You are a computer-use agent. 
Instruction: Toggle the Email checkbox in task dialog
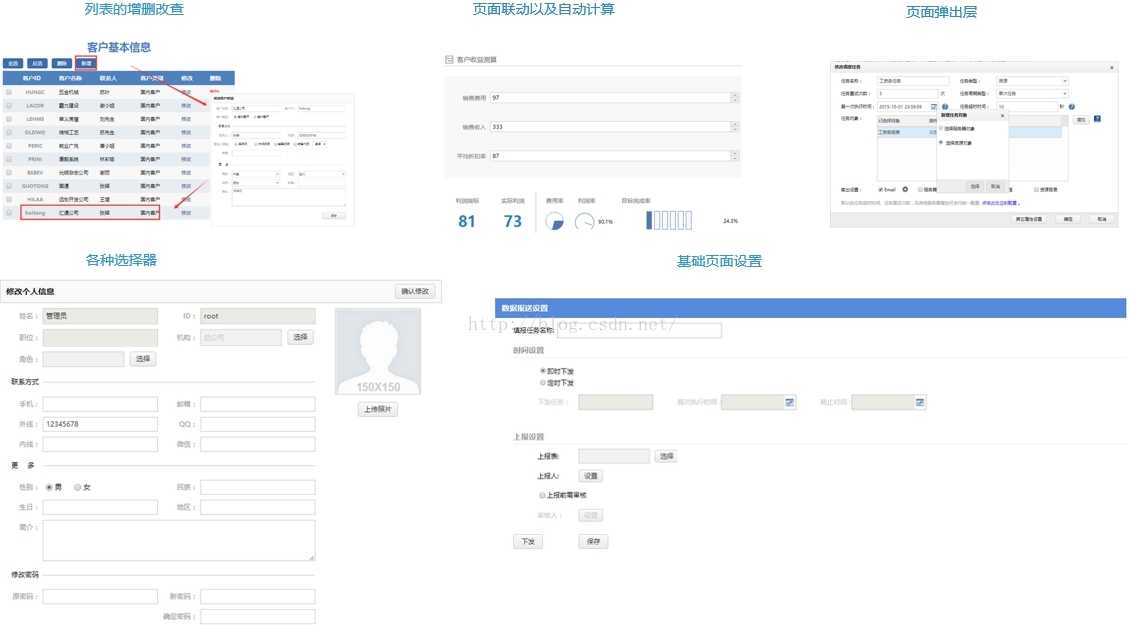click(x=881, y=189)
